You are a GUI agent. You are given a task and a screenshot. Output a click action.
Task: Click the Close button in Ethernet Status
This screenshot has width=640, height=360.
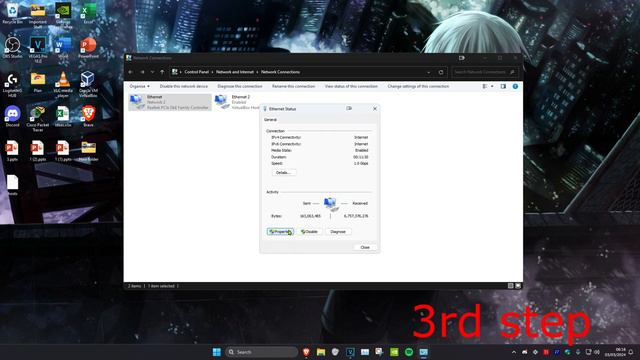[365, 247]
